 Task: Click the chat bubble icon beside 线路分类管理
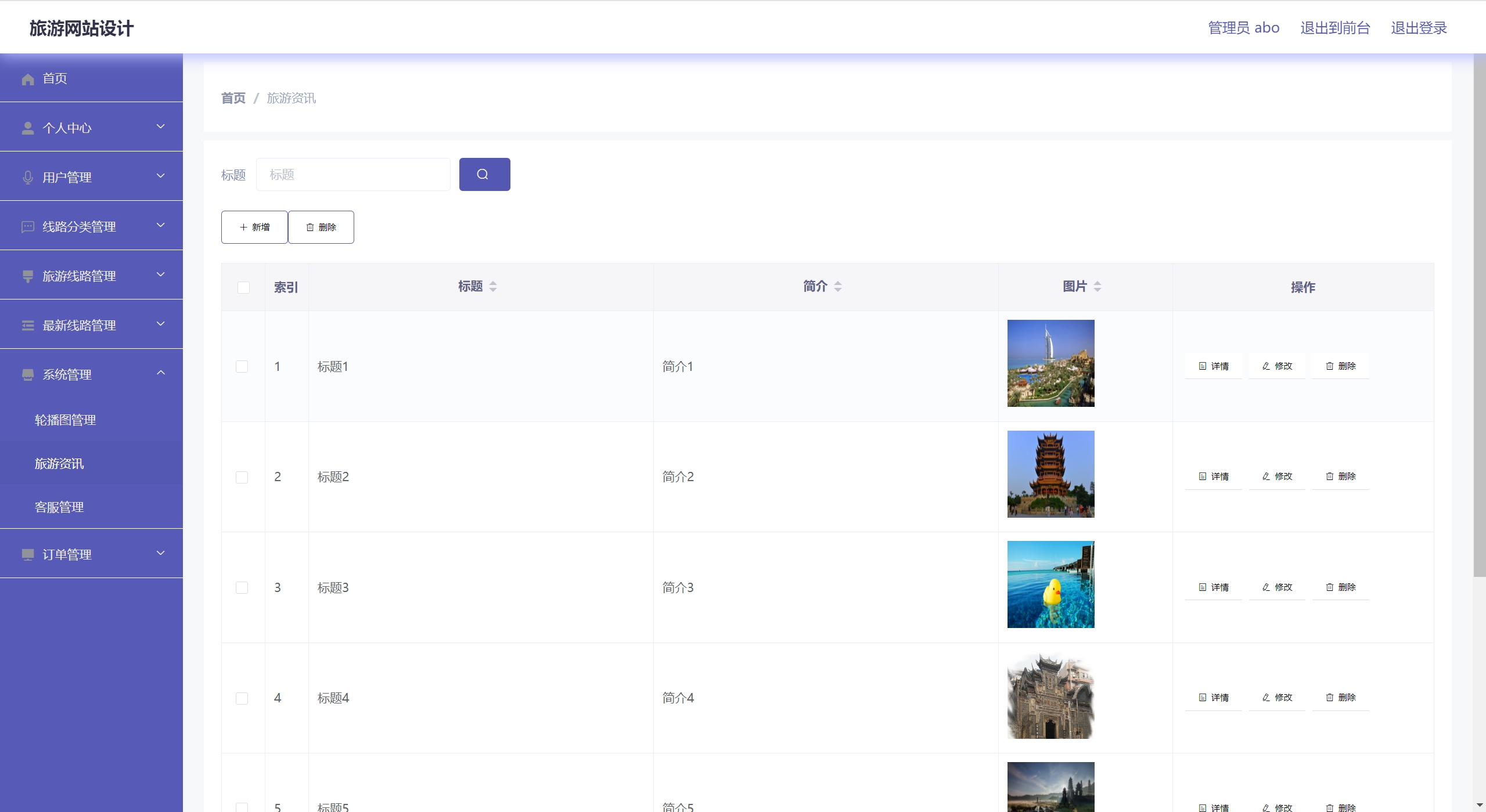click(28, 227)
